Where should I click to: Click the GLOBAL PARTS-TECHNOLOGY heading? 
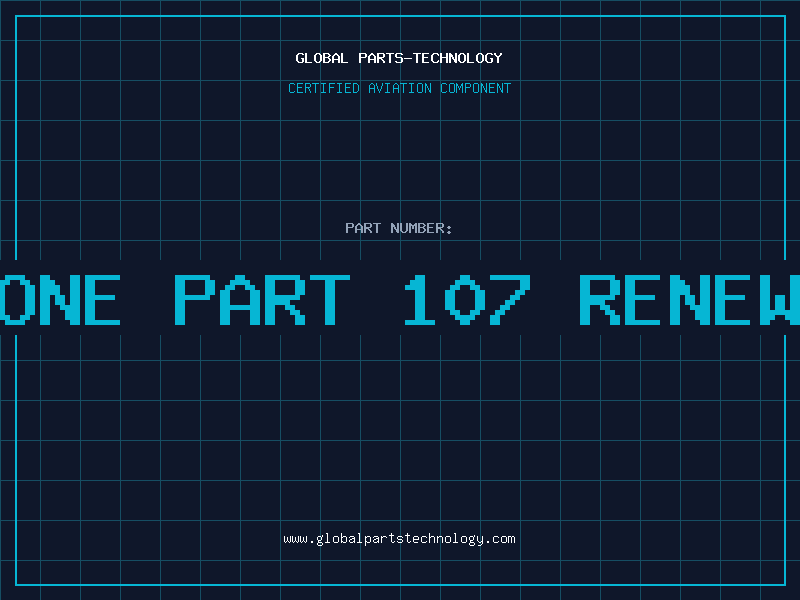399,58
